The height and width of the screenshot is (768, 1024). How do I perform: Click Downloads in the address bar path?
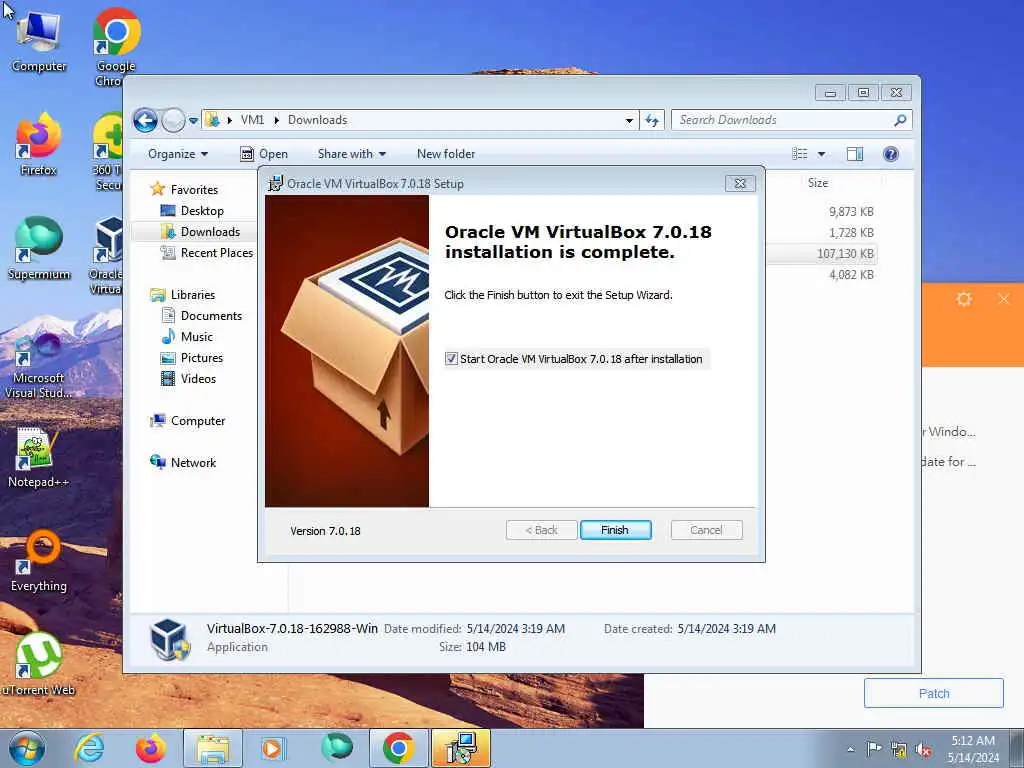click(x=317, y=120)
